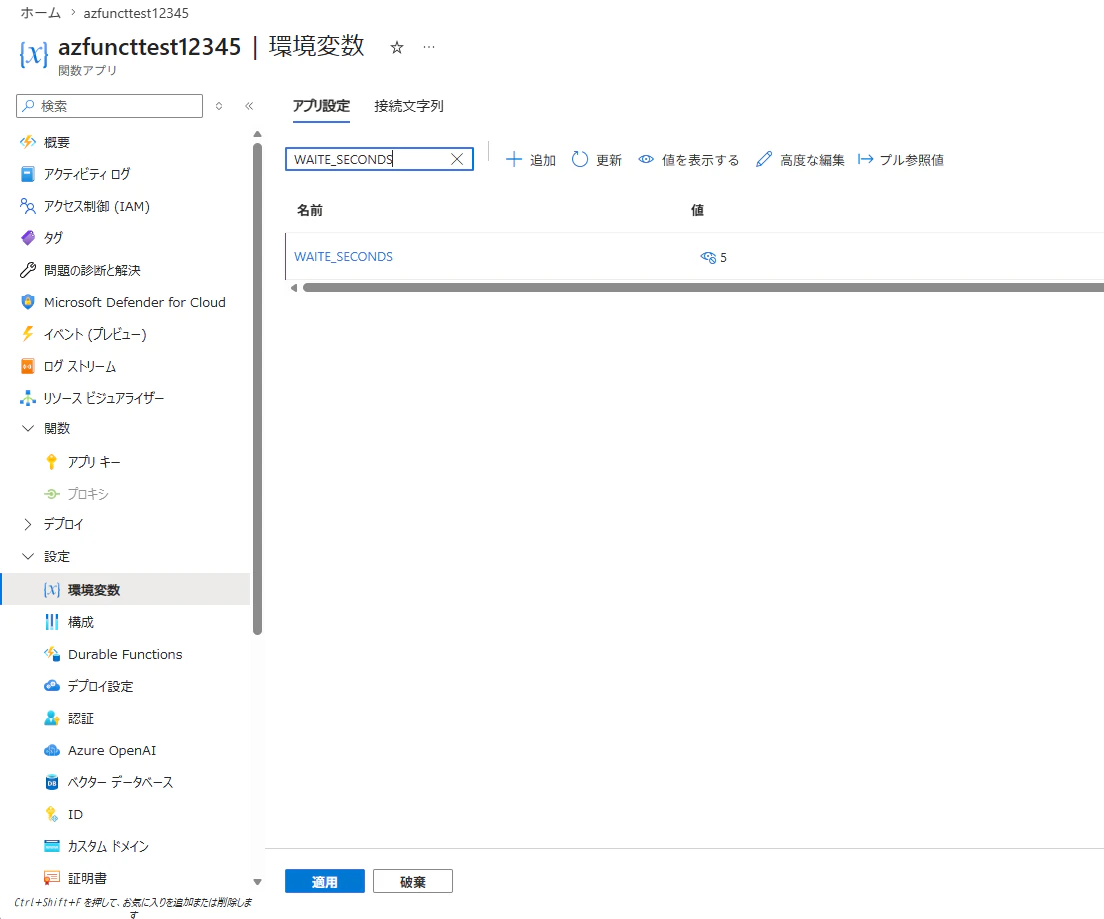Click the 証明書 certificate icon
Screen dimensions: 1104x919
point(51,878)
